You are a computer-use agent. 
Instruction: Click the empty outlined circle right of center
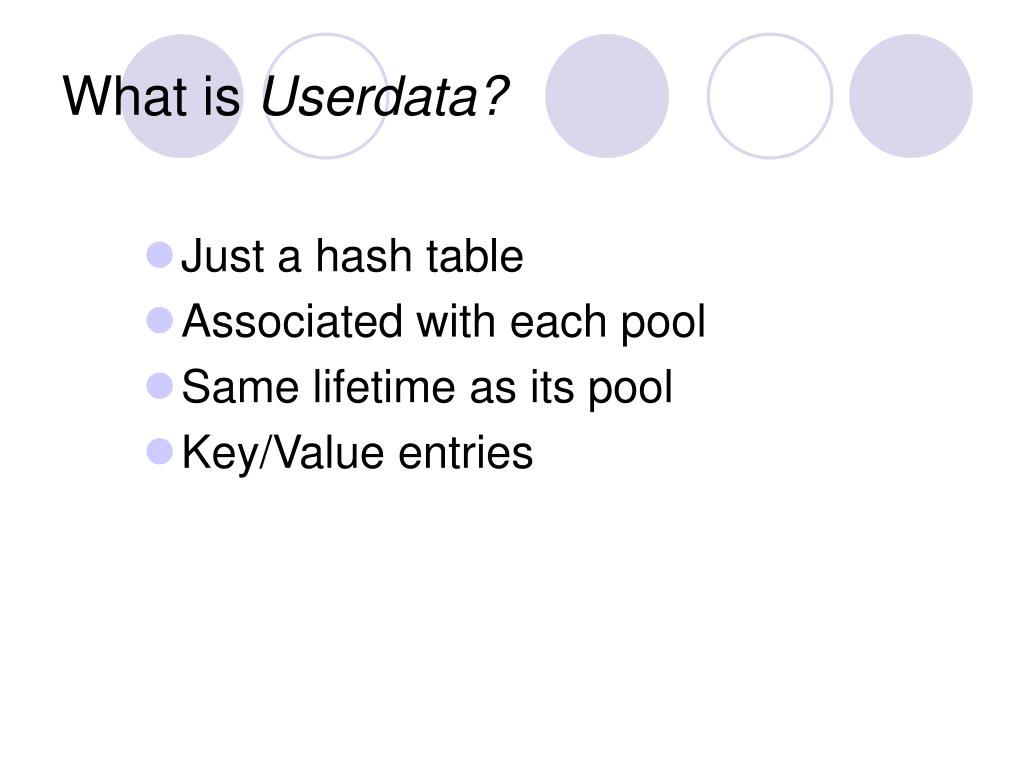click(770, 96)
